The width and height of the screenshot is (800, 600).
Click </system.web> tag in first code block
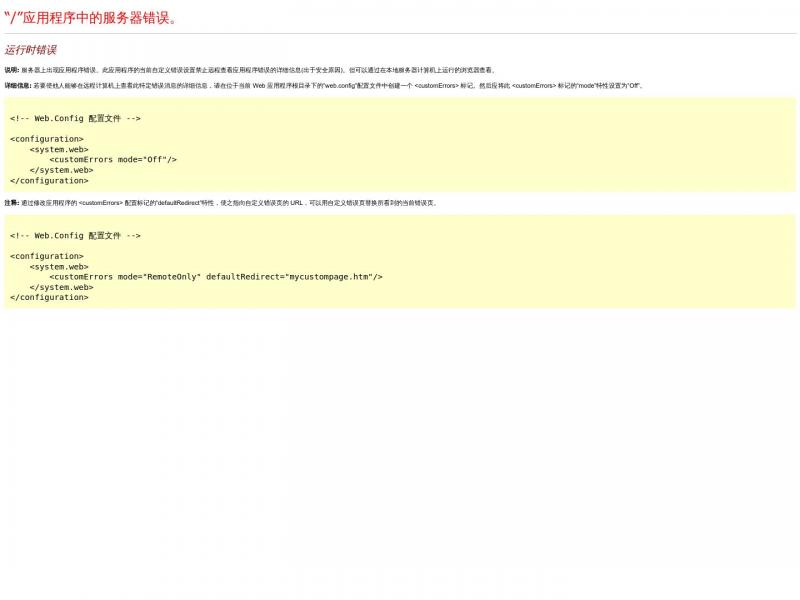pyautogui.click(x=61, y=170)
